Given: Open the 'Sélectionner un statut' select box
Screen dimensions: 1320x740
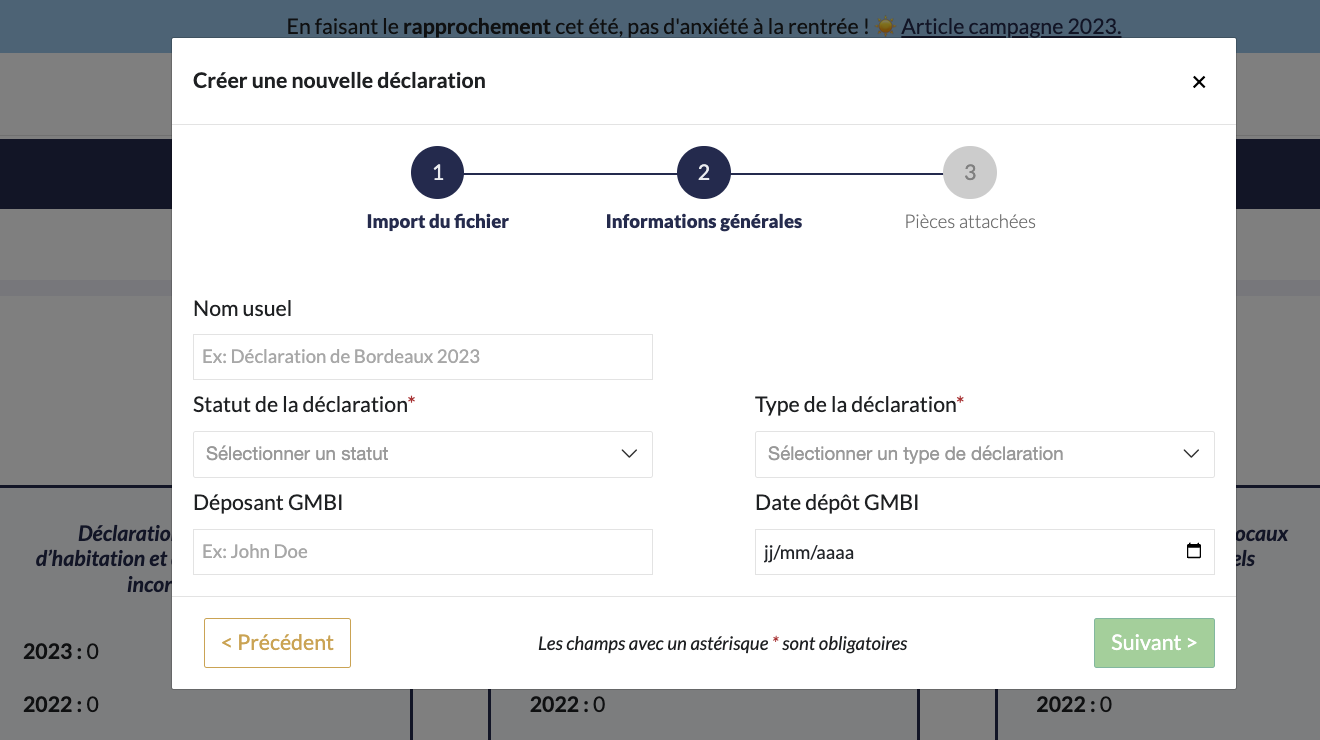Looking at the screenshot, I should click(x=400, y=454).
